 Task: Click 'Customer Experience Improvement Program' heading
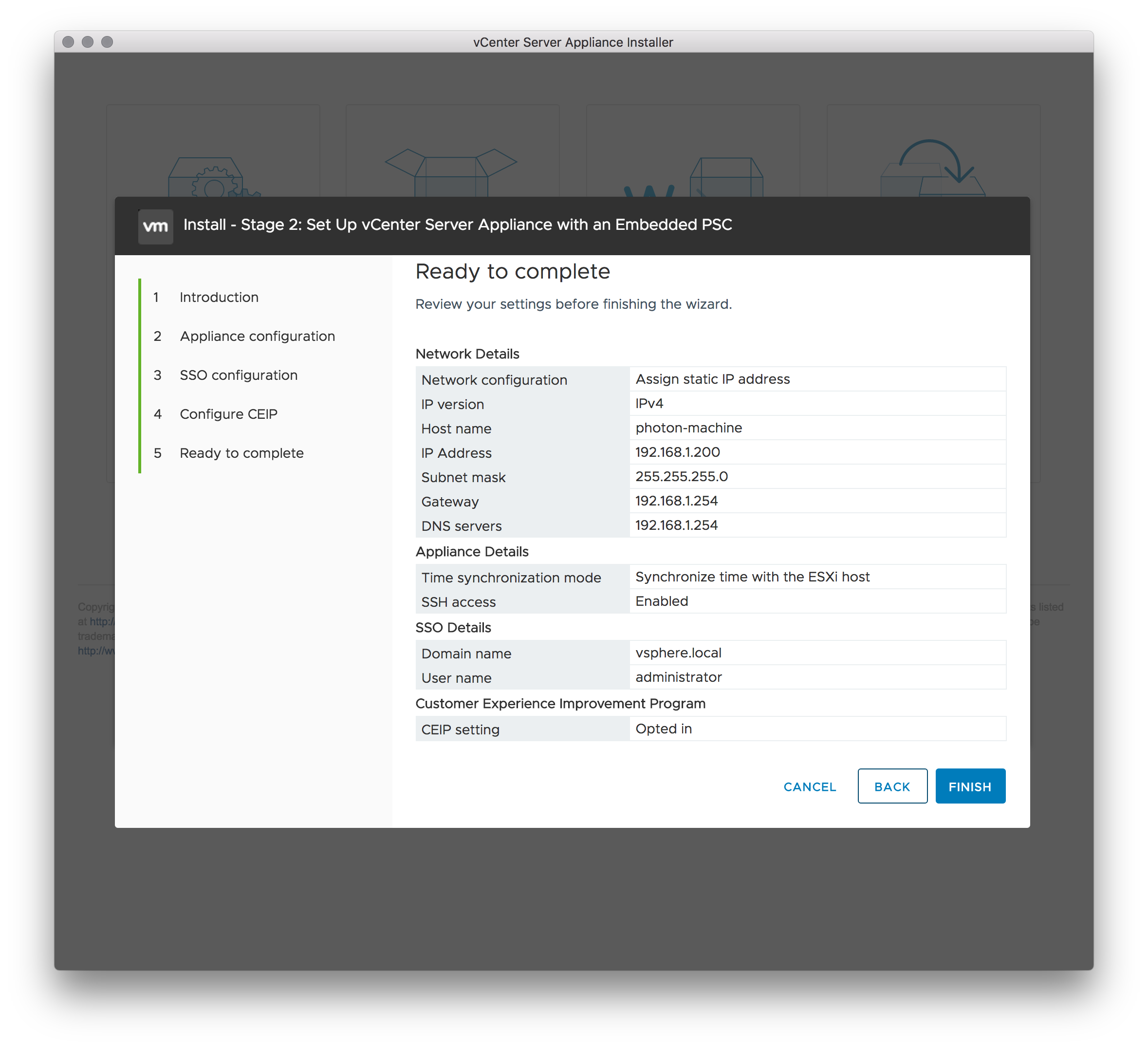(x=560, y=703)
